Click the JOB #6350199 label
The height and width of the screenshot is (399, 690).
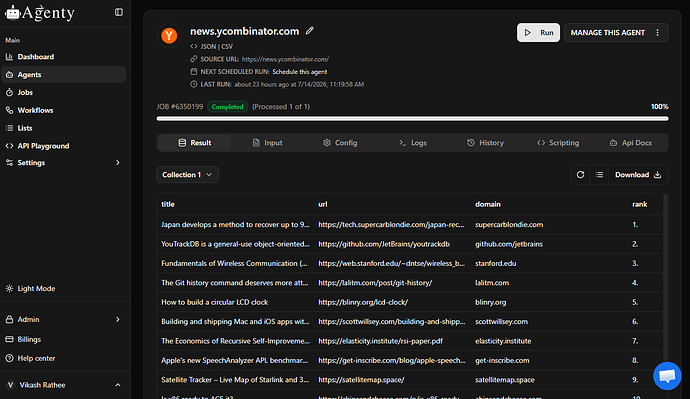click(180, 106)
